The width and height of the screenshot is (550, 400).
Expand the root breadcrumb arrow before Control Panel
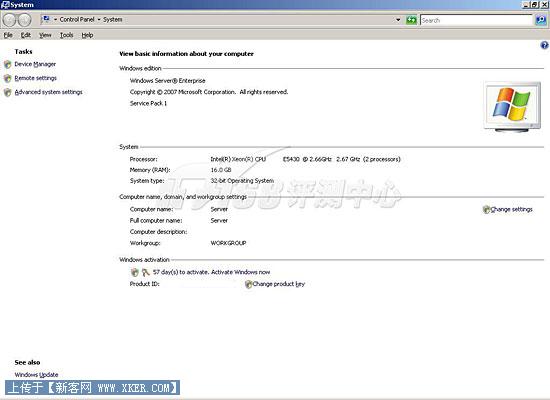[55, 20]
